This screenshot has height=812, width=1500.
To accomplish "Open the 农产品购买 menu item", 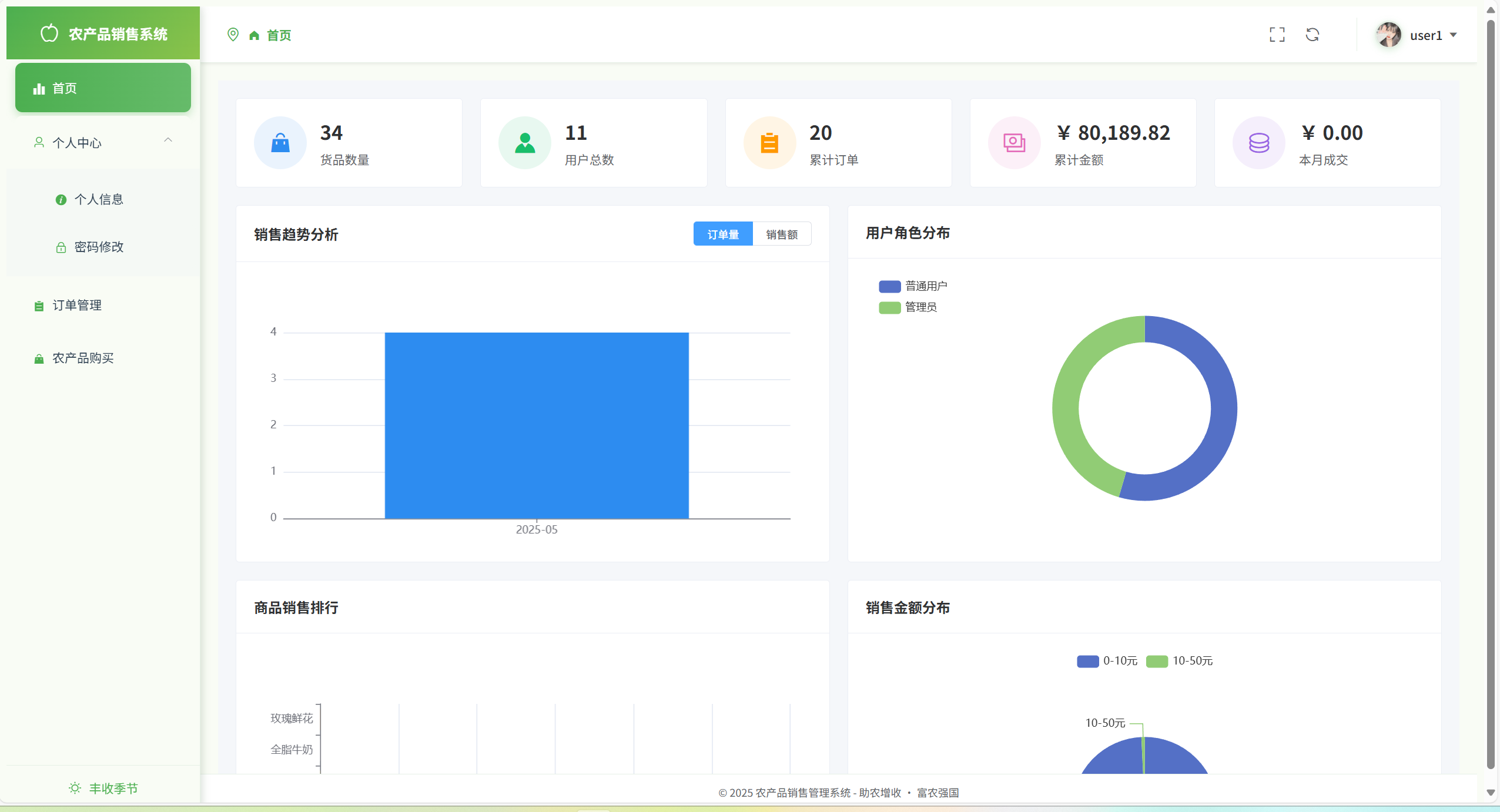I will 103,358.
